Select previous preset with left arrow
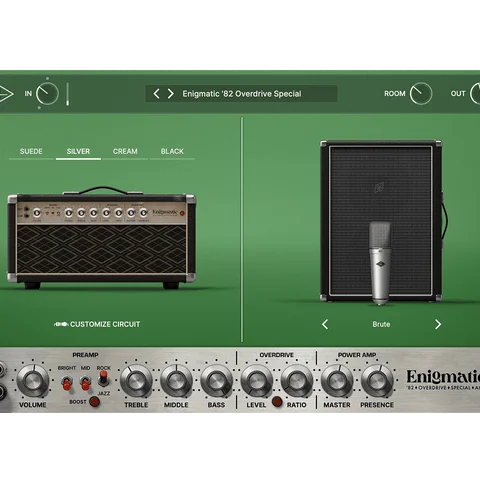This screenshot has width=480, height=480. (156, 94)
